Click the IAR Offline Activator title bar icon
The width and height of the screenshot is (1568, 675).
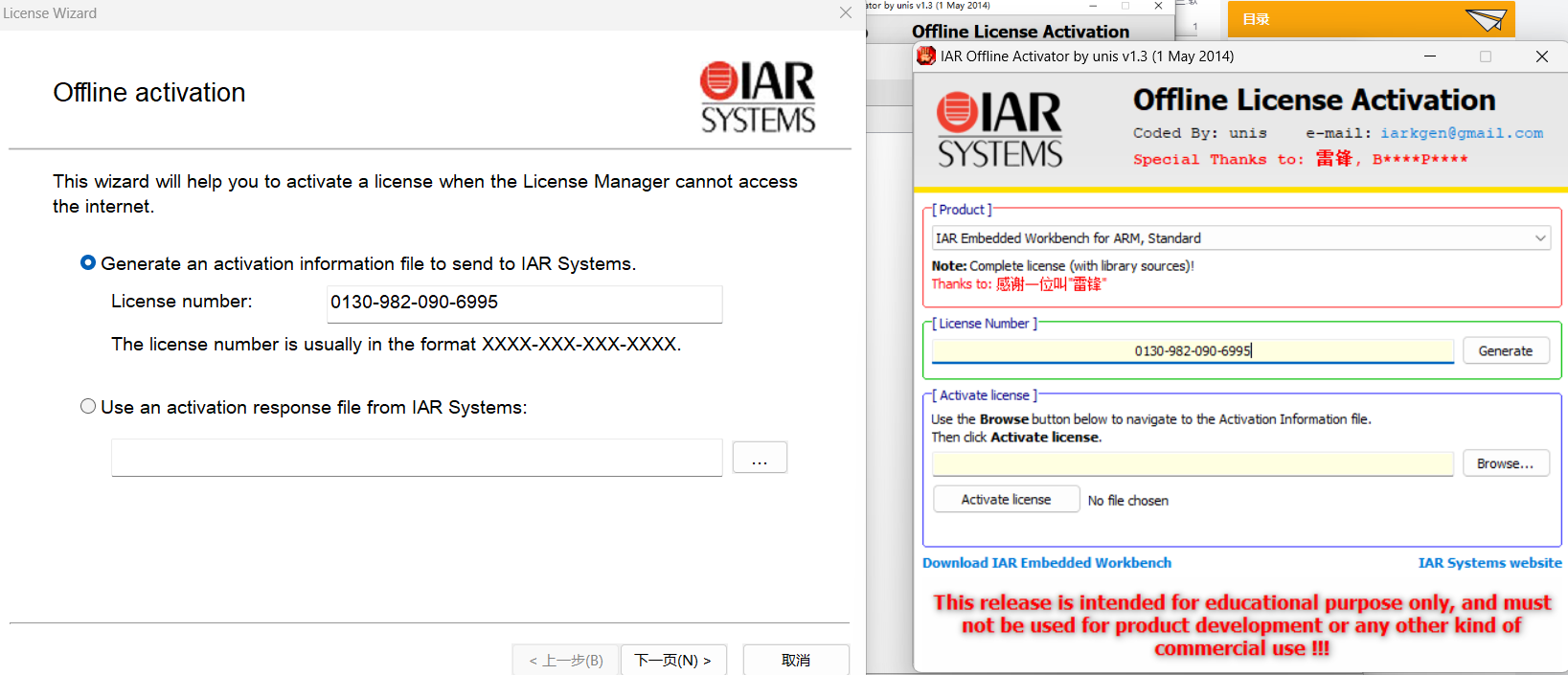pyautogui.click(x=926, y=56)
